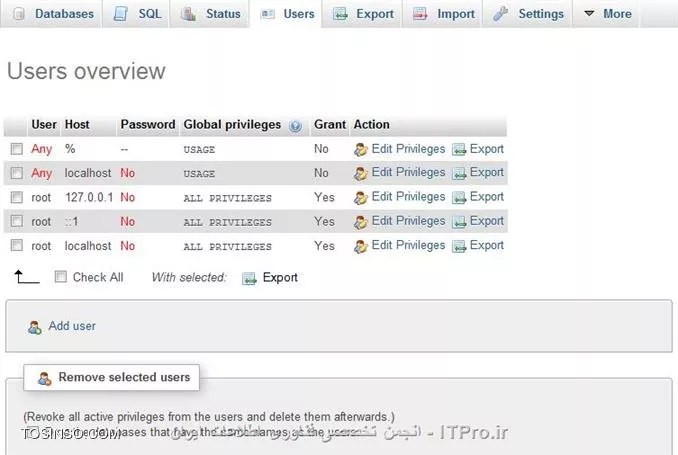Click edit privileges icon for root localhost

pyautogui.click(x=361, y=246)
